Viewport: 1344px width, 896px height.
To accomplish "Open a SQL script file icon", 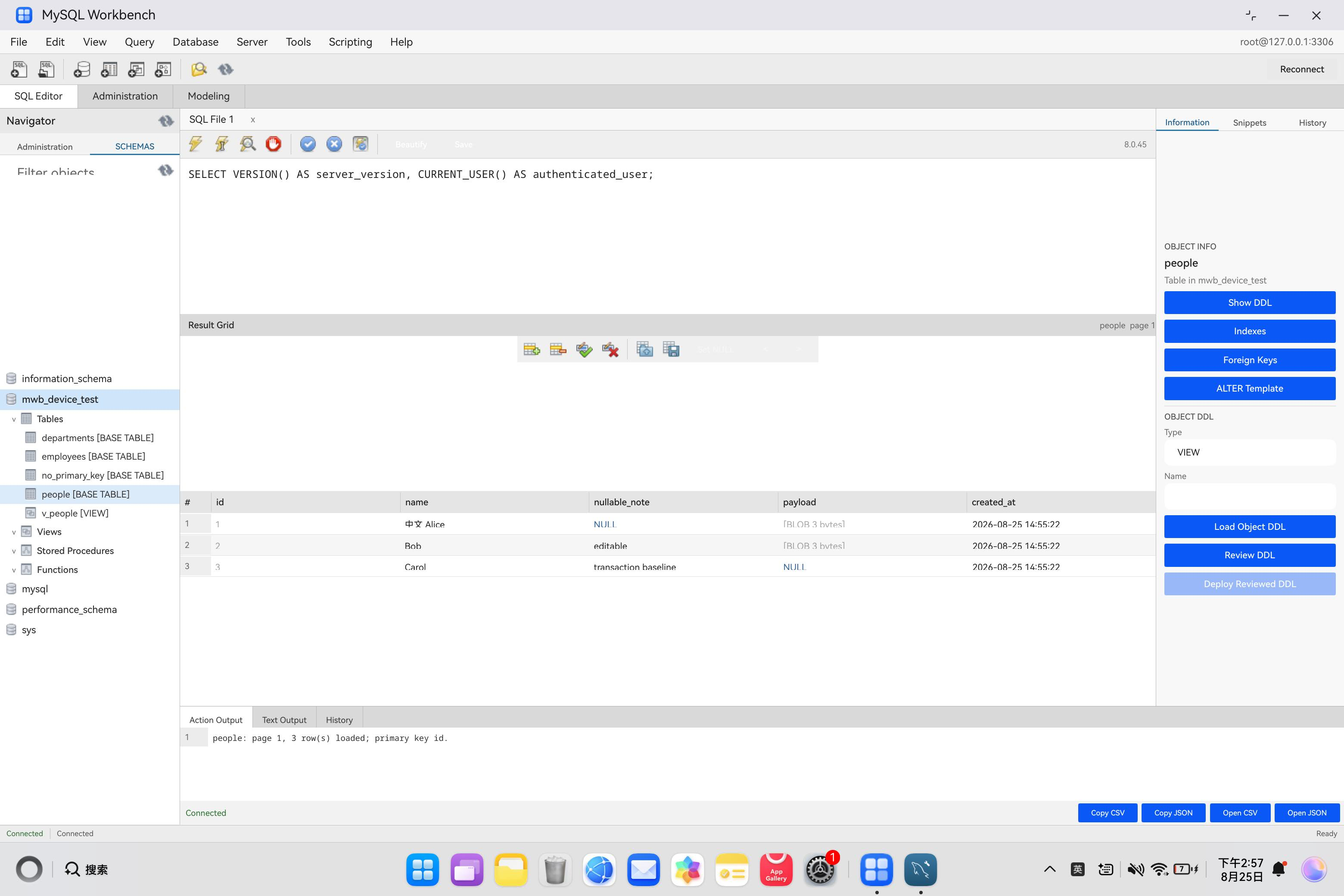I will [46, 69].
